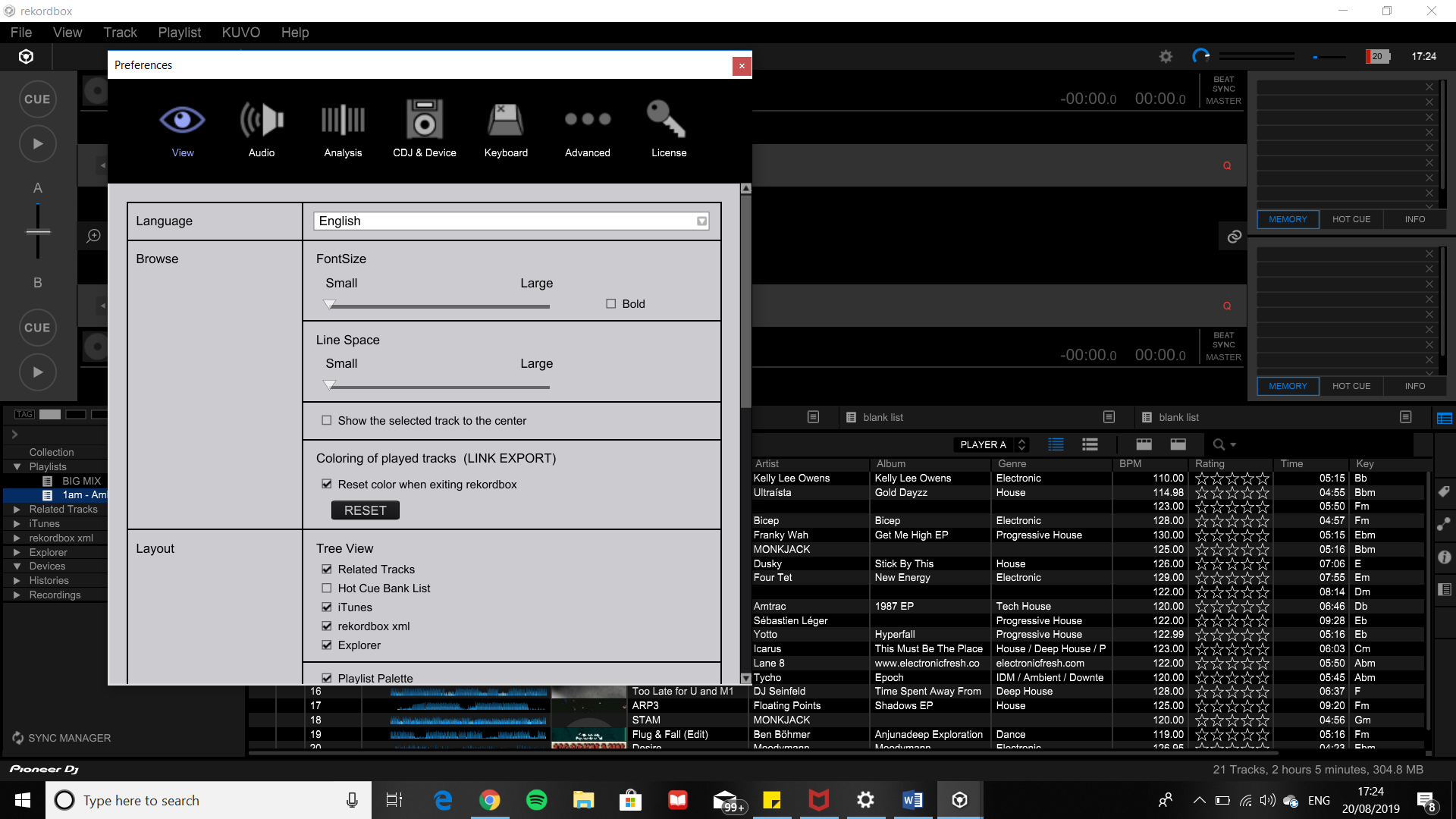1456x819 pixels.
Task: Open the File menu
Action: 21,33
